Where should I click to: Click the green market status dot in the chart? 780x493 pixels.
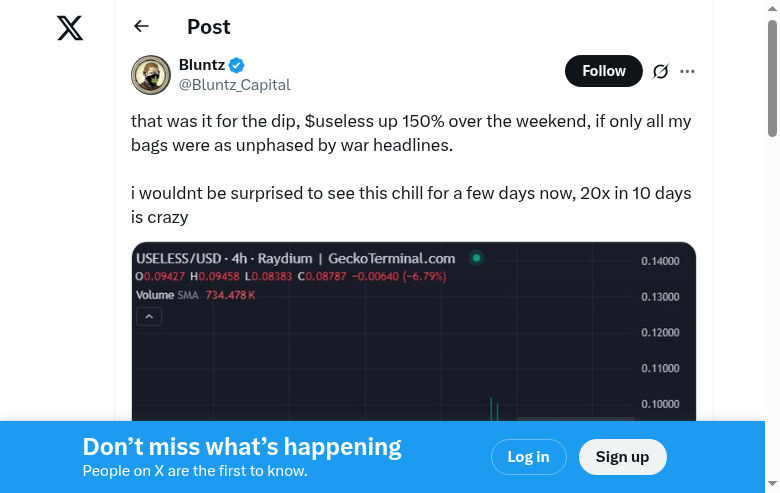pos(477,258)
